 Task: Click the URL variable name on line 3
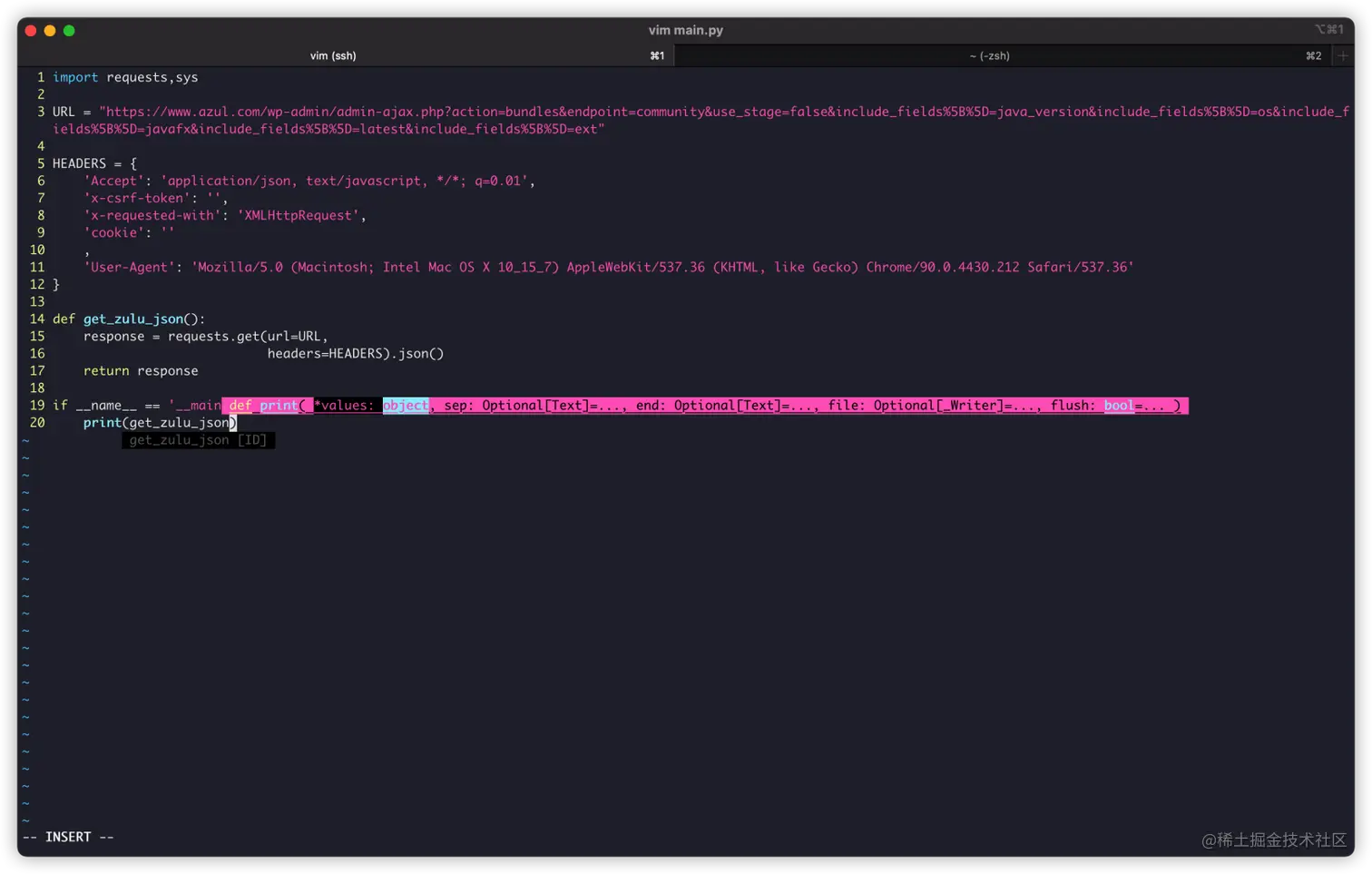(x=64, y=112)
